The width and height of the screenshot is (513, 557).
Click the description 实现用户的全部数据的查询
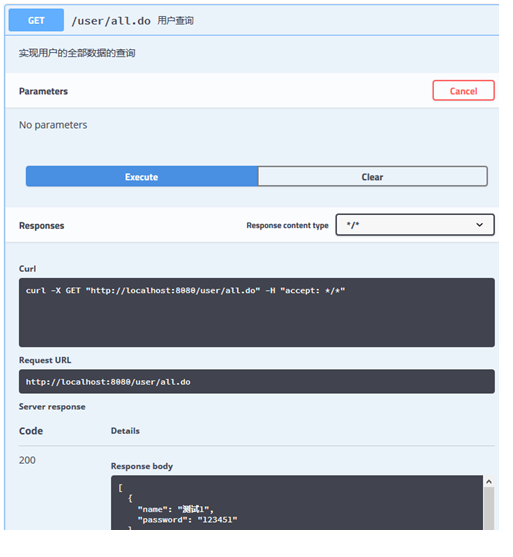point(77,53)
